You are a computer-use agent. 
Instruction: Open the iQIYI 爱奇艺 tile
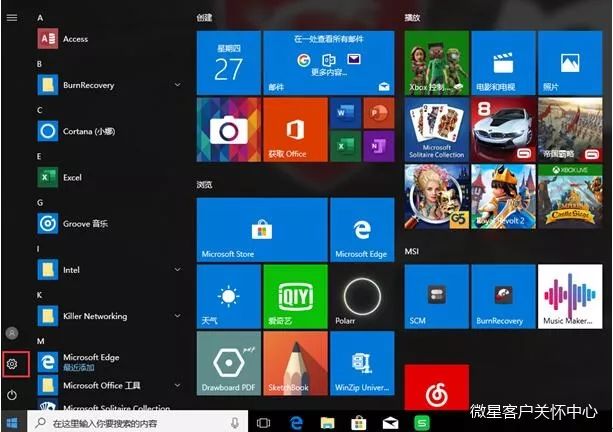[296, 296]
